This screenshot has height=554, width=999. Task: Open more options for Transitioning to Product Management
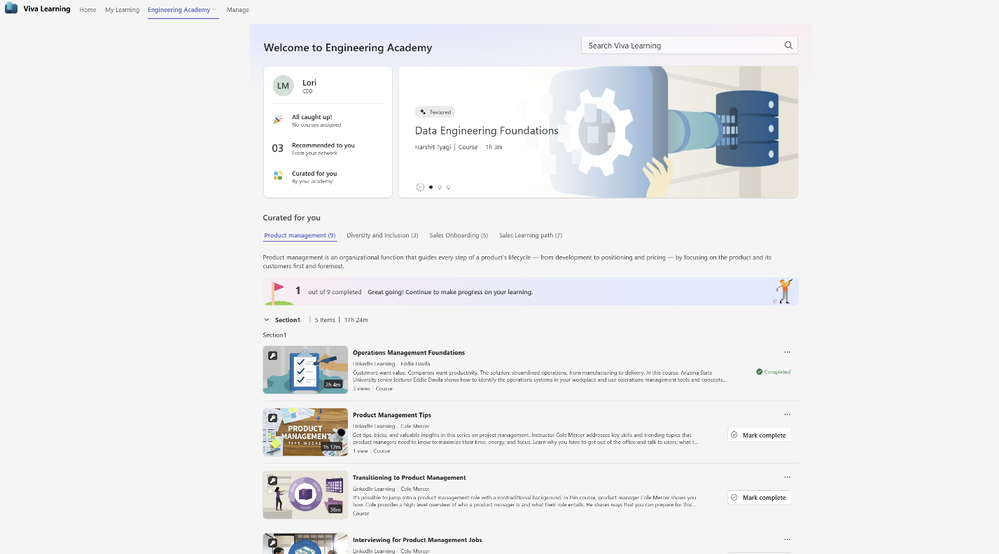coord(787,477)
